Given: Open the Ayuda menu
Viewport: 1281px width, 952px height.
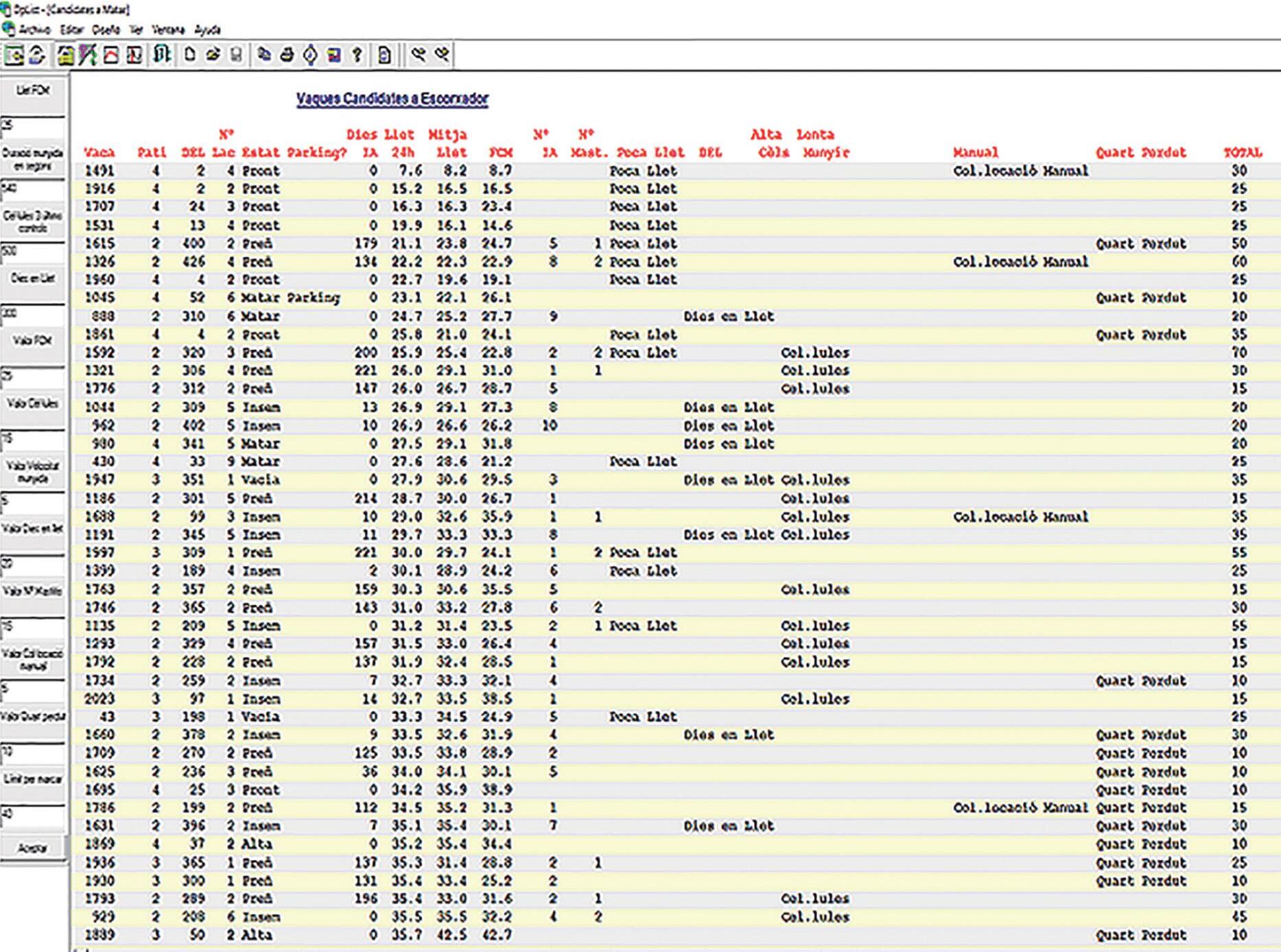Looking at the screenshot, I should [207, 29].
